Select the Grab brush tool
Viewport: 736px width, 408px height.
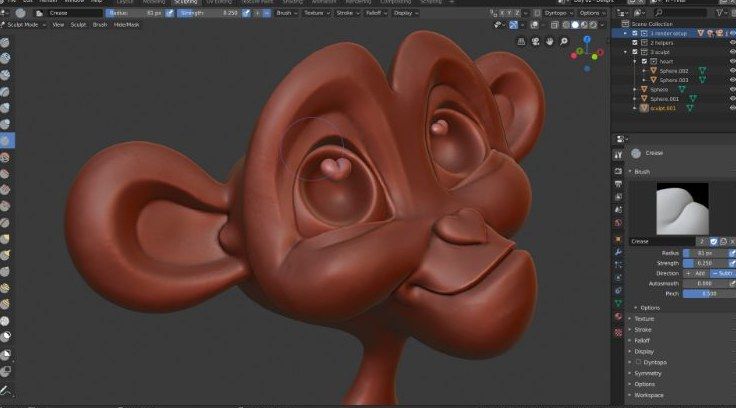click(5, 239)
